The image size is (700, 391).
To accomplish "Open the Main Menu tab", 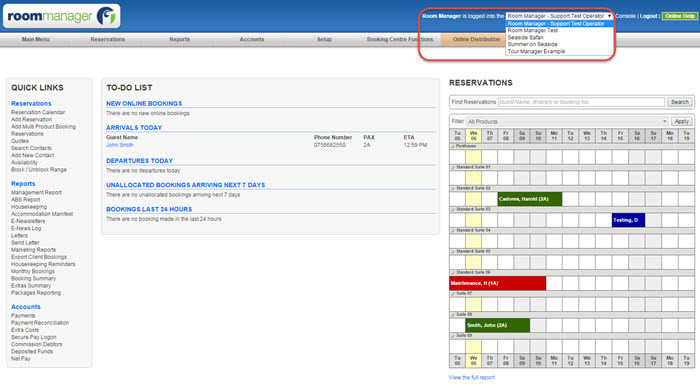I will (35, 39).
